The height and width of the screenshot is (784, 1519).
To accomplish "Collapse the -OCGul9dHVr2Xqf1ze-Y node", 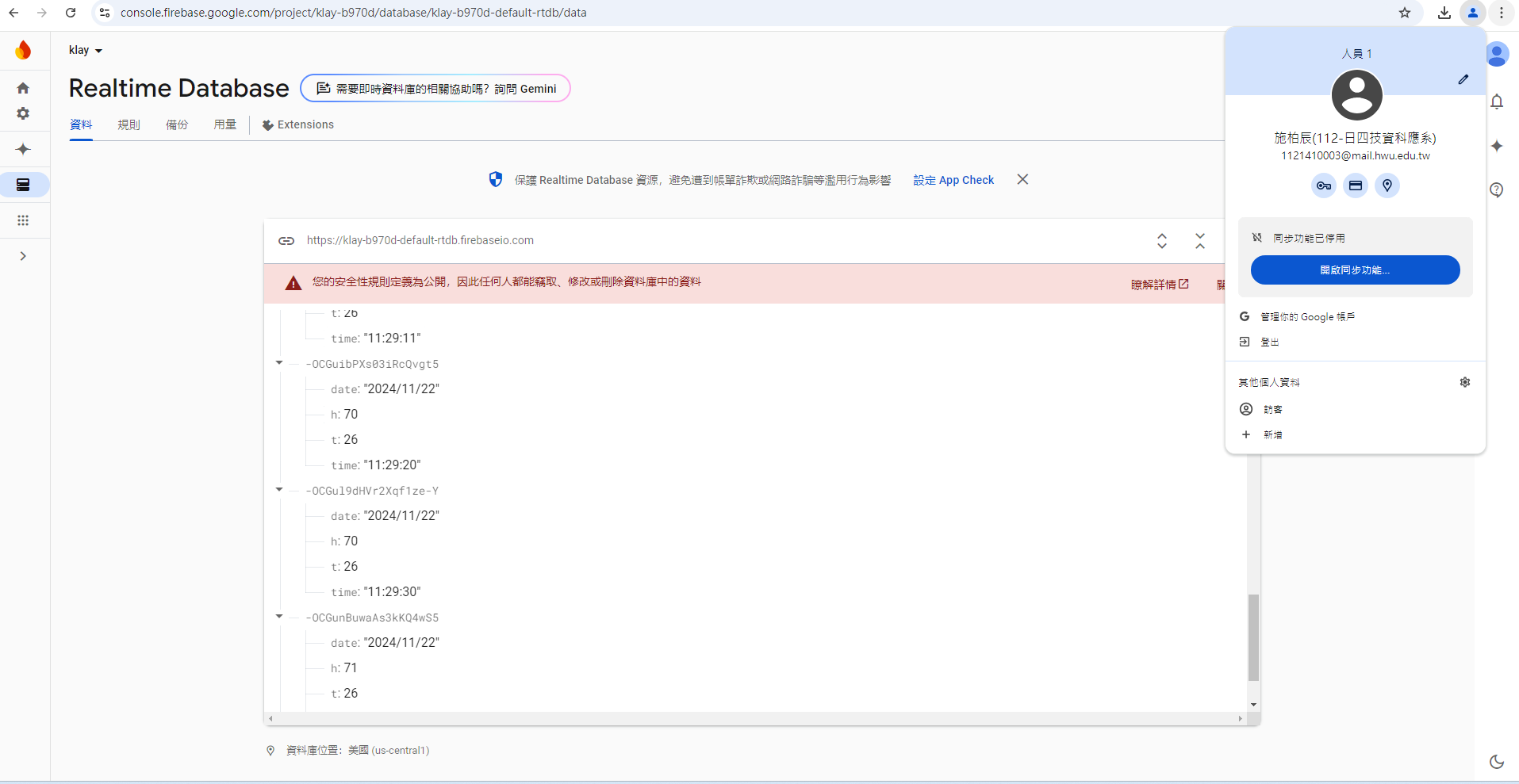I will (279, 490).
